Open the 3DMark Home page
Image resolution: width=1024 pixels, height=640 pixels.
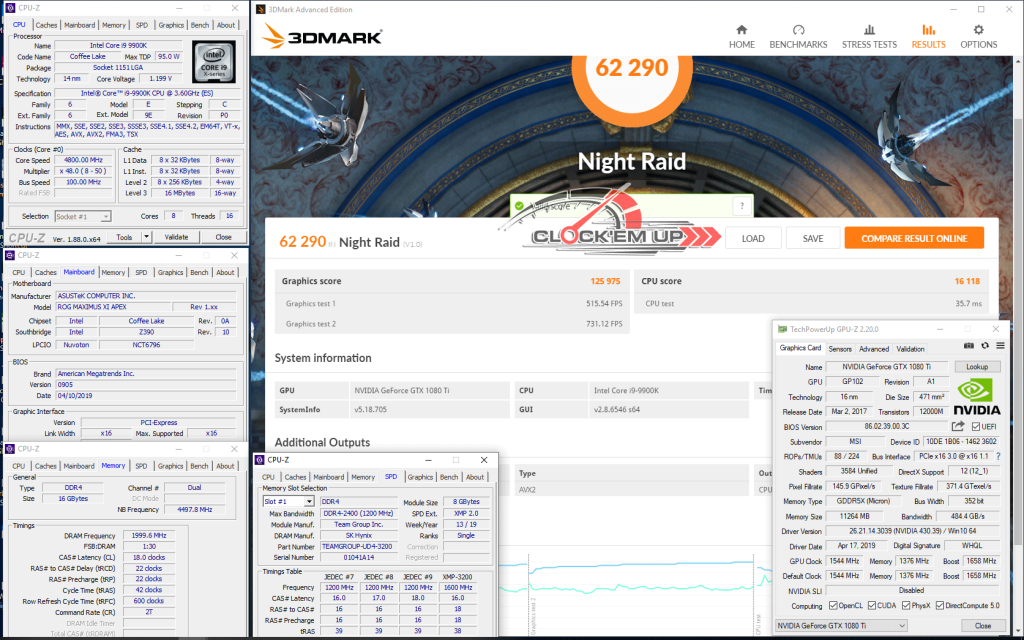pyautogui.click(x=741, y=36)
